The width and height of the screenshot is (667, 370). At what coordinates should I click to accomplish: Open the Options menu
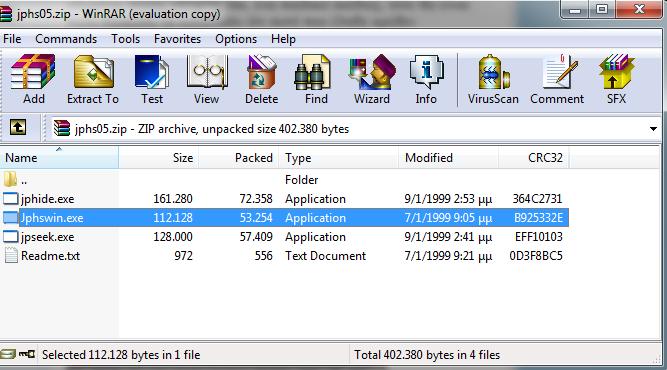coord(236,39)
